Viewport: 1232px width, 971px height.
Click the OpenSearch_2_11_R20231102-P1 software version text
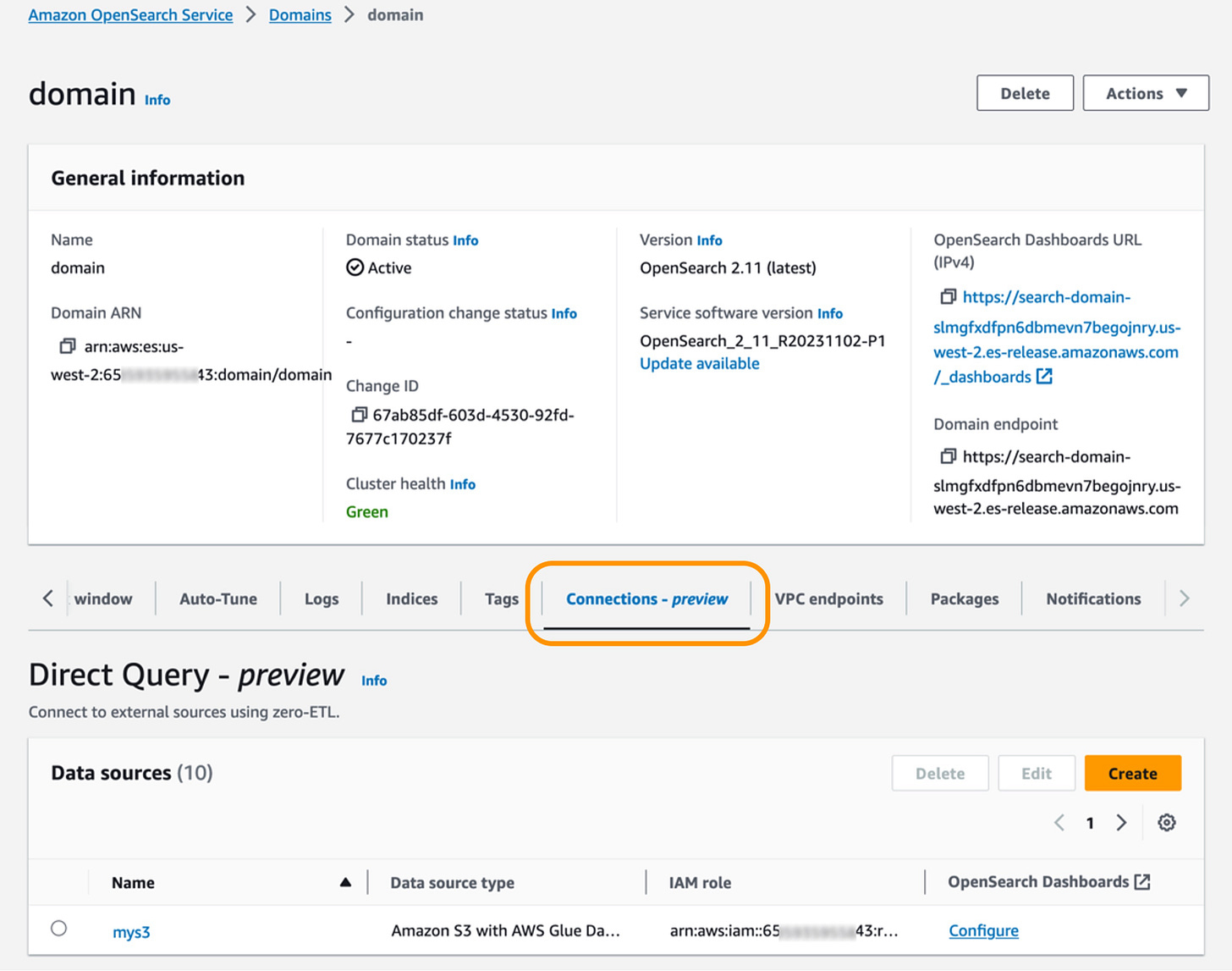pos(762,340)
